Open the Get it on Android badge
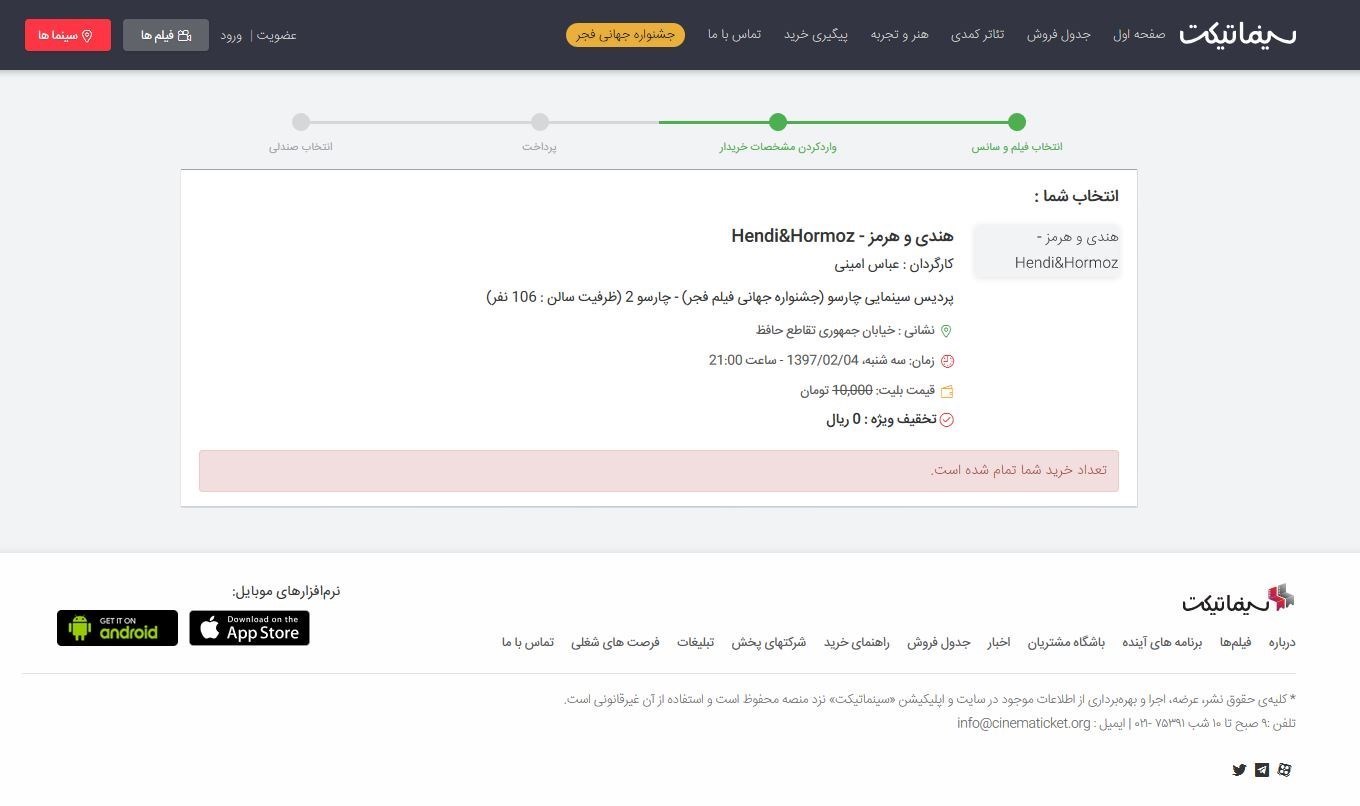 (x=117, y=628)
